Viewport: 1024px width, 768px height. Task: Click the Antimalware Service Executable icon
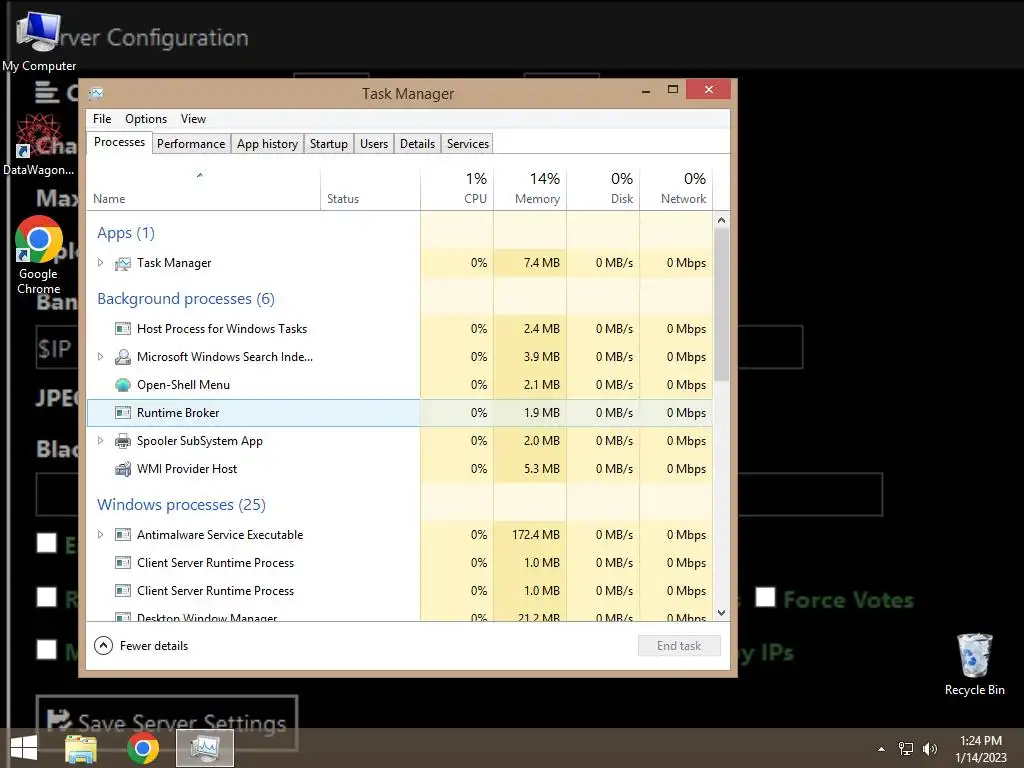[x=123, y=535]
